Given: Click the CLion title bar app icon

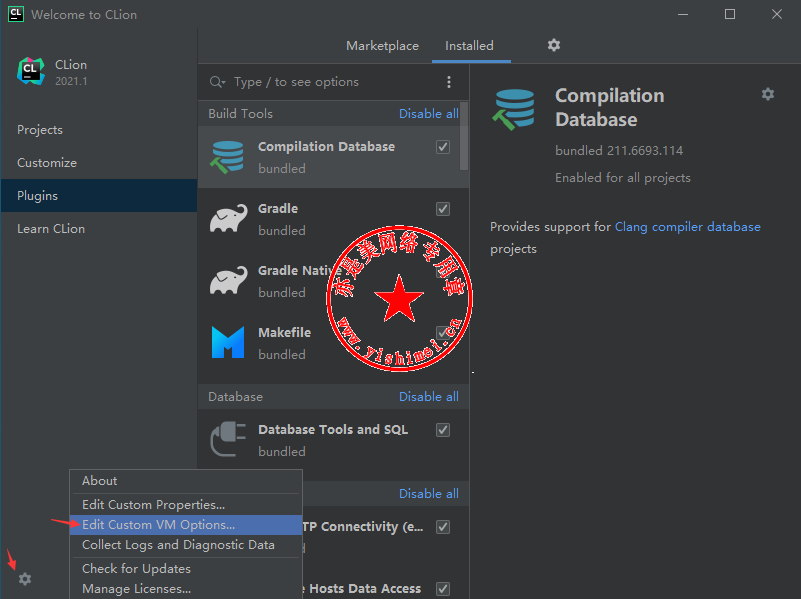Looking at the screenshot, I should point(16,14).
